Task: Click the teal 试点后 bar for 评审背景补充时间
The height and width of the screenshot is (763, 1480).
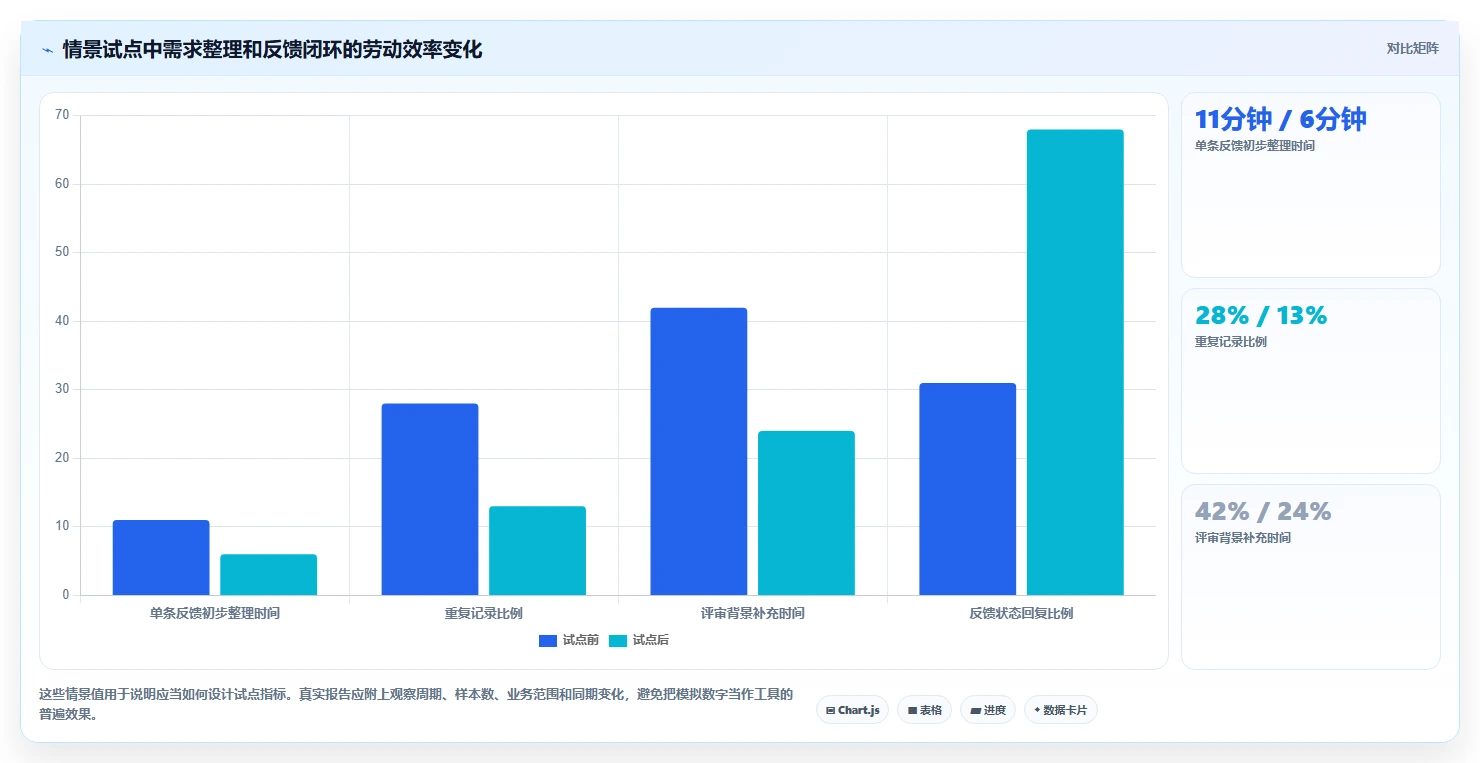Action: [806, 513]
